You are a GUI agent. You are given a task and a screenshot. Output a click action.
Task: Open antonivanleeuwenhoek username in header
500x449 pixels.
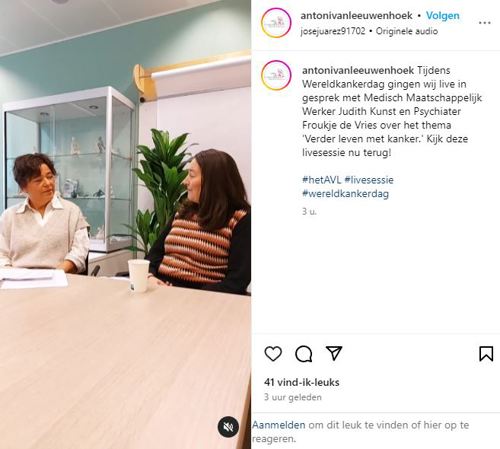(356, 15)
